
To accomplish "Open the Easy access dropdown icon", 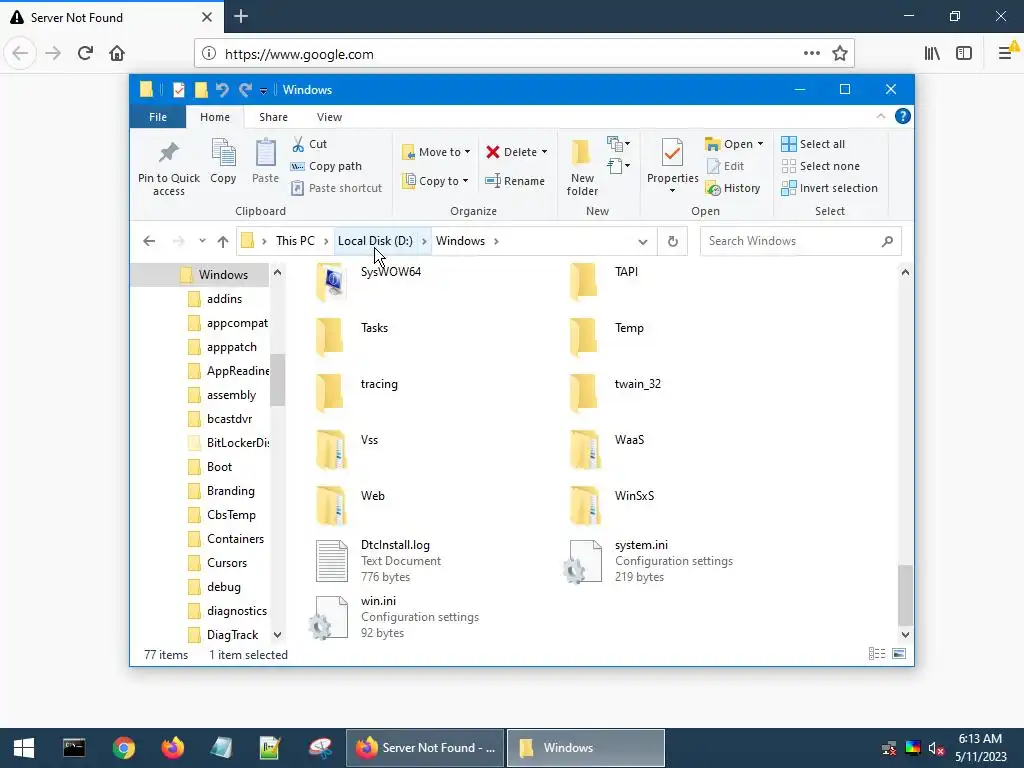I will [x=618, y=166].
